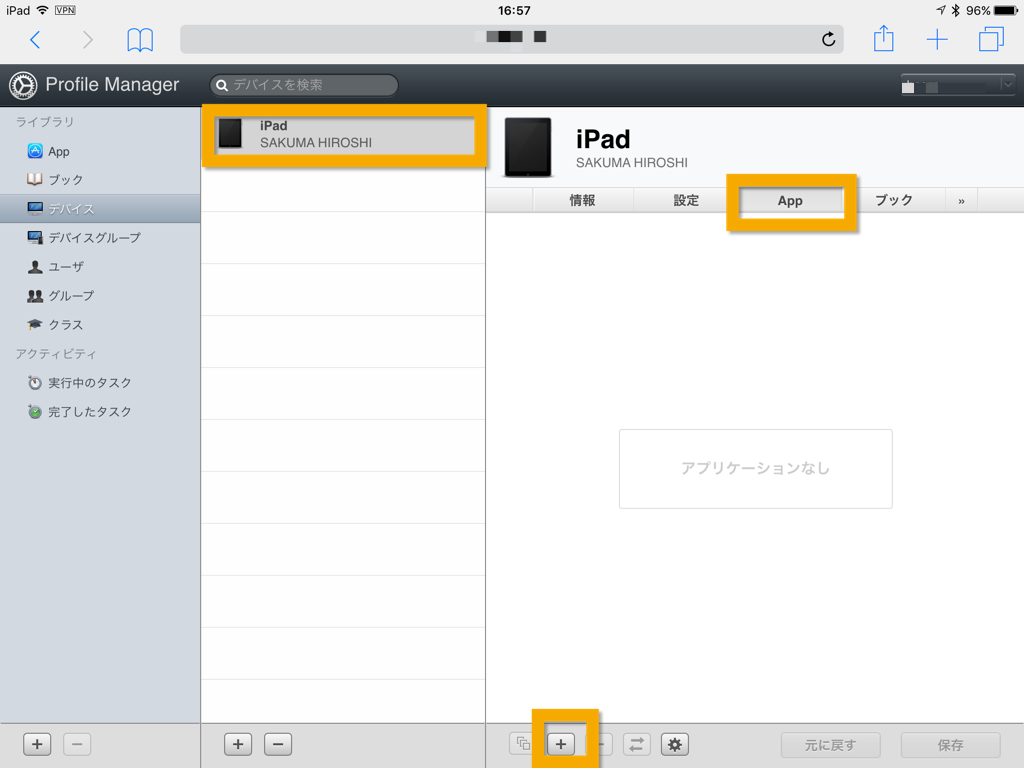The image size is (1024, 768).
Task: Tap the VPN status indicator
Action: (65, 10)
